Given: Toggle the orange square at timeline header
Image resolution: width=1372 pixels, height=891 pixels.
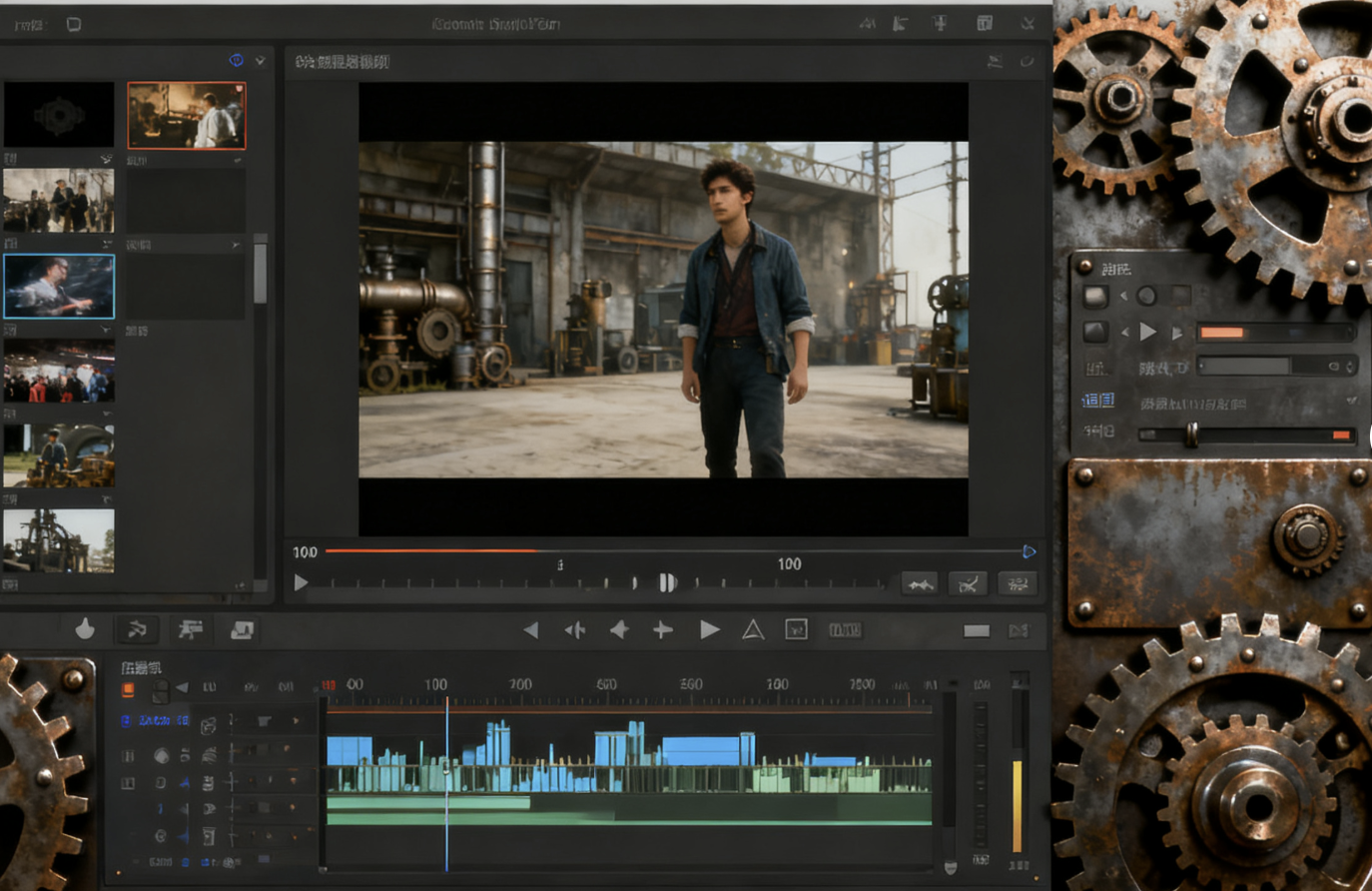Looking at the screenshot, I should pyautogui.click(x=128, y=689).
